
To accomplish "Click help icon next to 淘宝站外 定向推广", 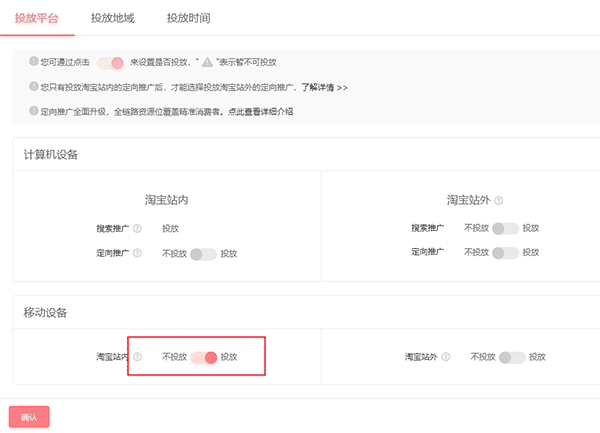I will point(447,254).
